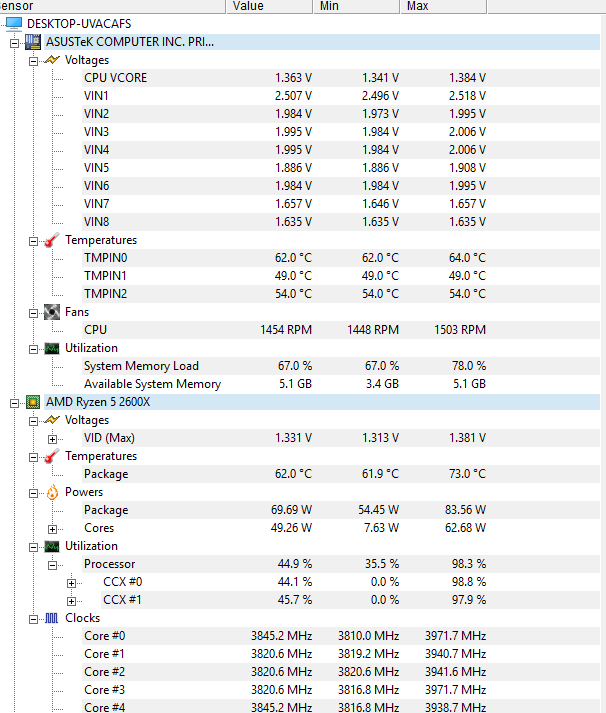This screenshot has height=713, width=606.
Task: Select the Core #1 clock row
Action: (x=341, y=654)
